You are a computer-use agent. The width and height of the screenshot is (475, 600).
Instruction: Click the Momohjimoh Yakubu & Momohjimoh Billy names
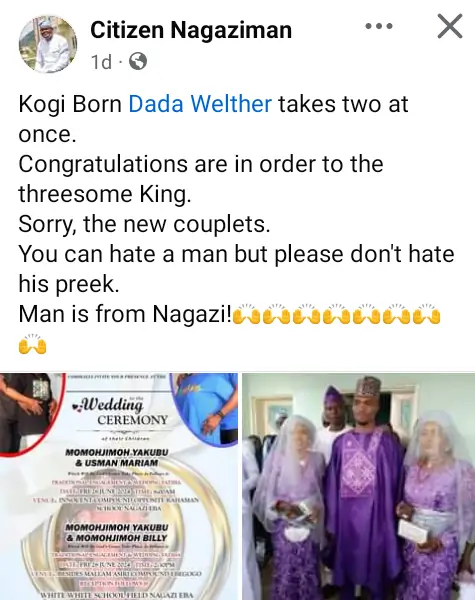[x=117, y=532]
